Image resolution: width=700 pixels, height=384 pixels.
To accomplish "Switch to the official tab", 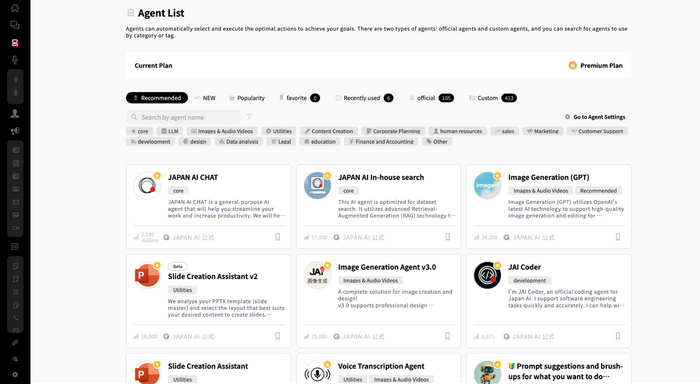I will point(431,98).
